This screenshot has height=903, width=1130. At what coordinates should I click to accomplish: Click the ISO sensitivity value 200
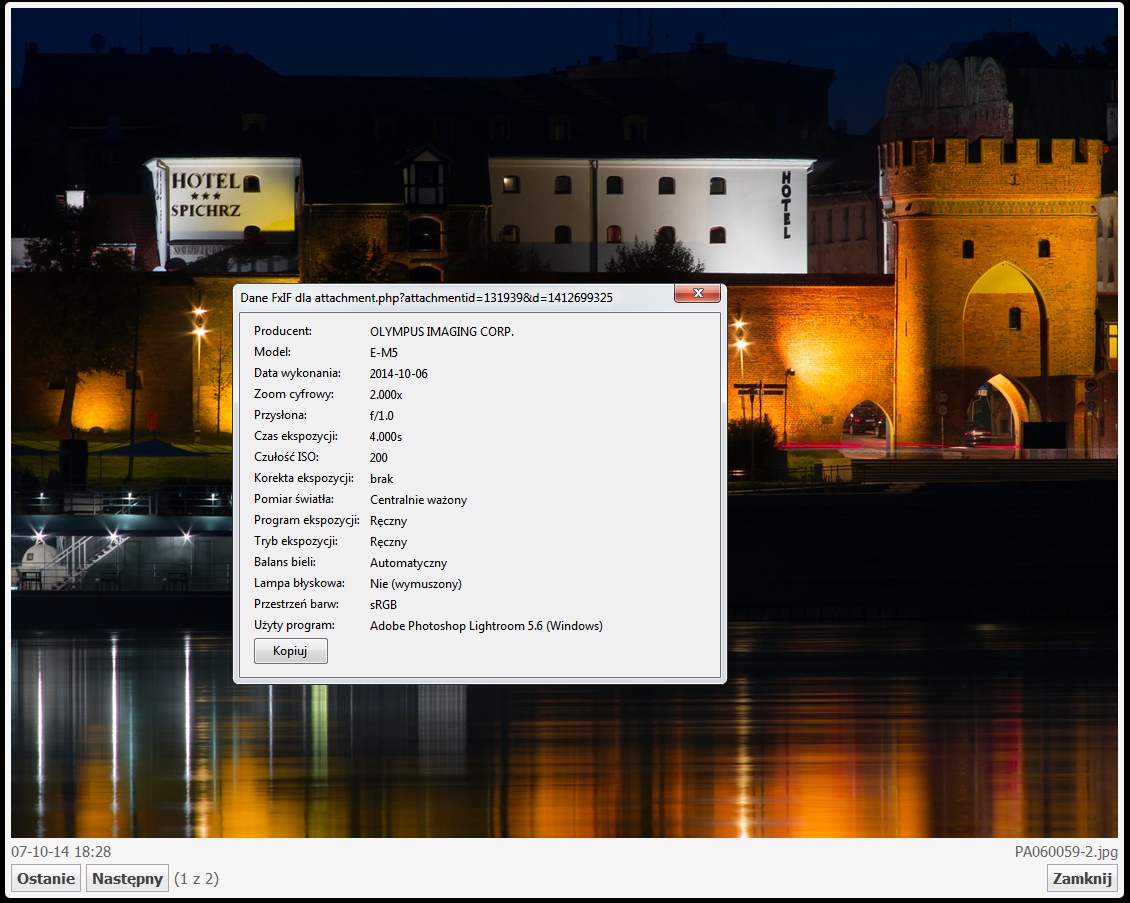click(x=379, y=457)
